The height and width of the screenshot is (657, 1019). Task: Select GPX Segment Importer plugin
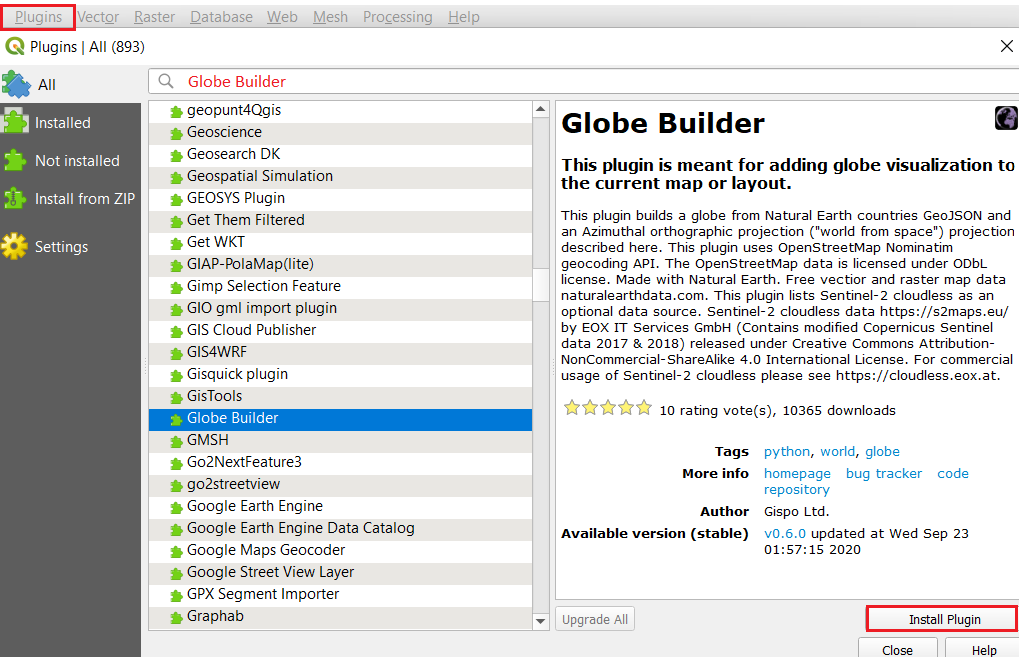coord(341,594)
